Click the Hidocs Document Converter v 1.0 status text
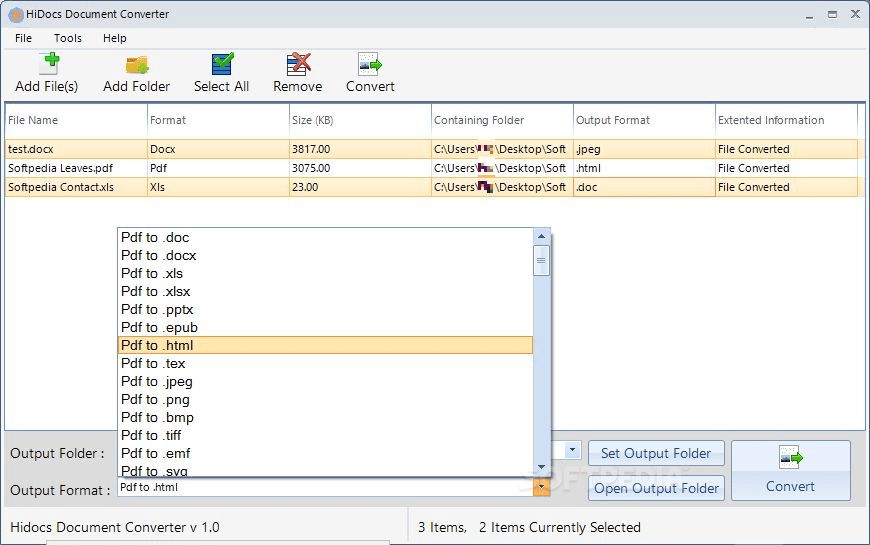The height and width of the screenshot is (545, 870). coord(115,527)
